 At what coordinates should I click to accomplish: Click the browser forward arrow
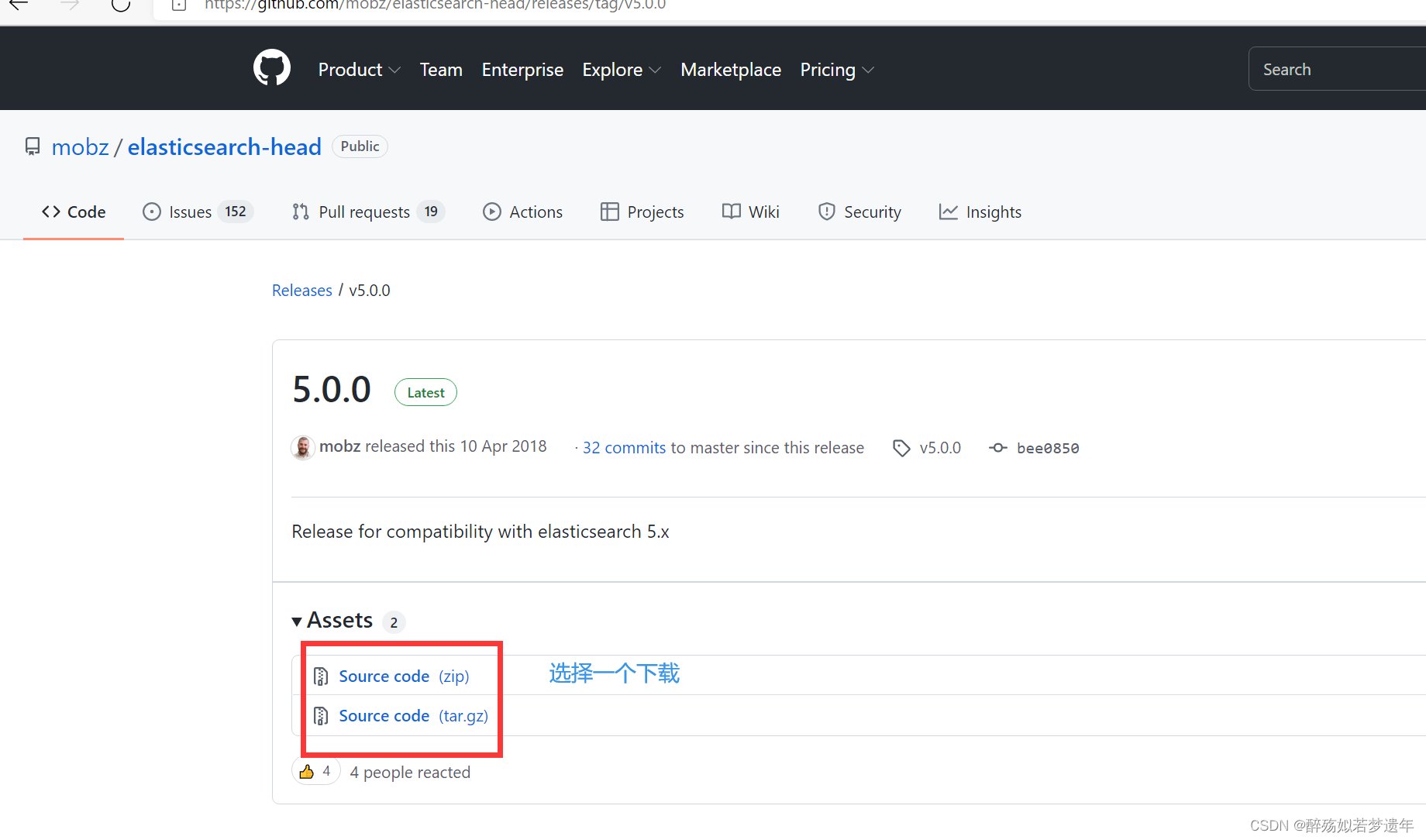click(x=70, y=5)
